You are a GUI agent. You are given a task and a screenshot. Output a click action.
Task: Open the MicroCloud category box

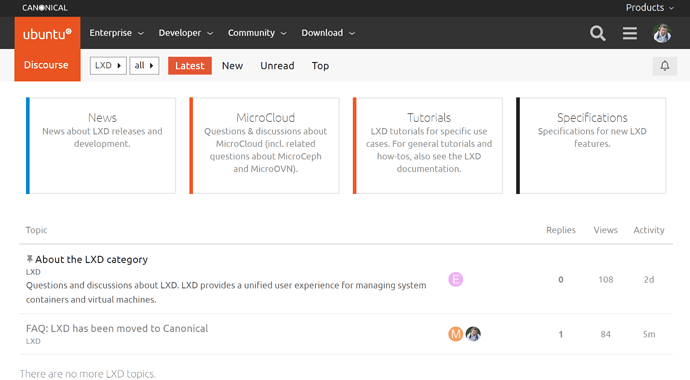tap(264, 146)
